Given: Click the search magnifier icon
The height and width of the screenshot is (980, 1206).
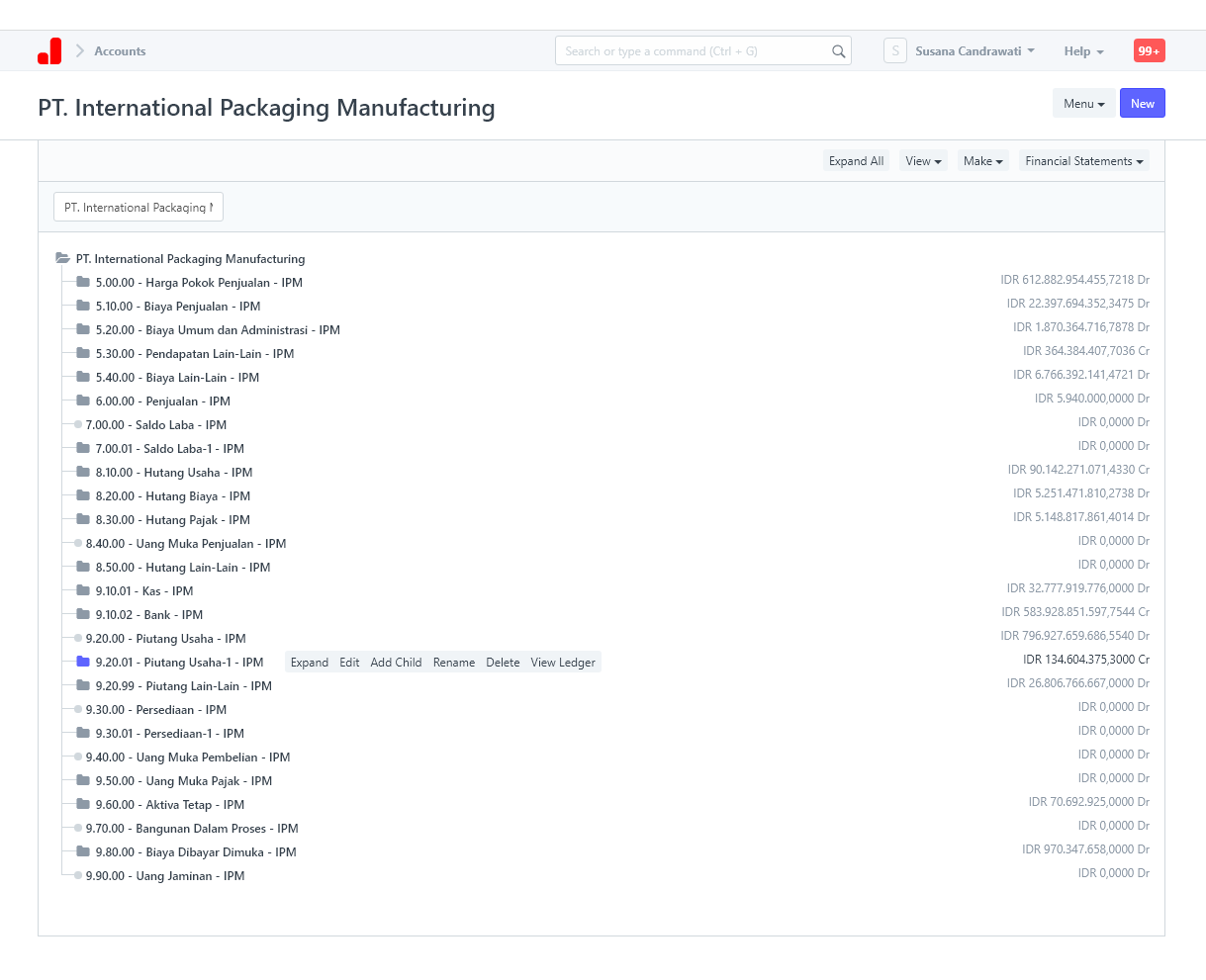Looking at the screenshot, I should [838, 51].
